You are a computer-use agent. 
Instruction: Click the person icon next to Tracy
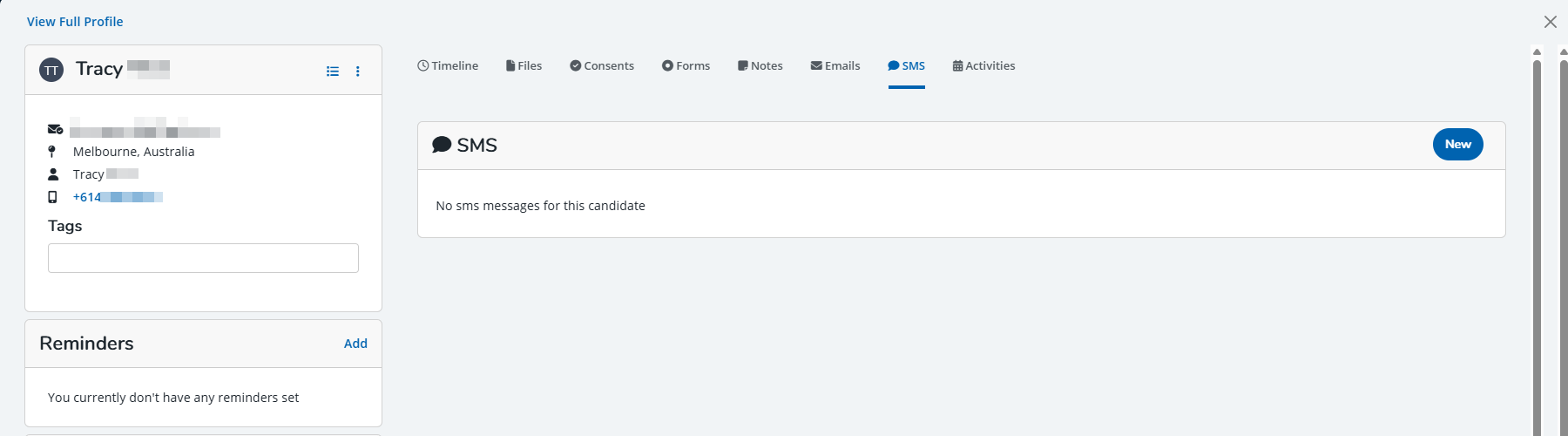[53, 174]
